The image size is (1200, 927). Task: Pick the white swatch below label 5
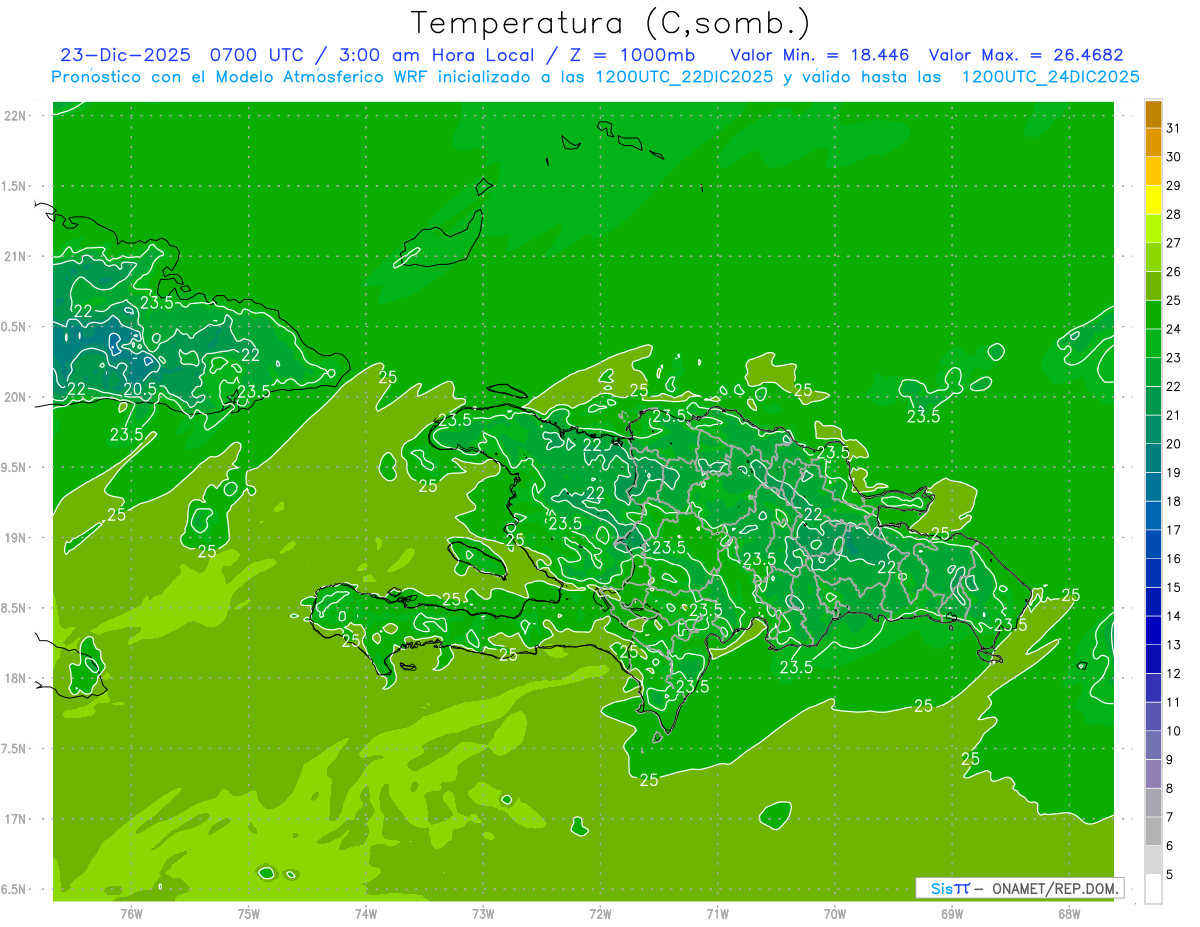(x=1153, y=889)
